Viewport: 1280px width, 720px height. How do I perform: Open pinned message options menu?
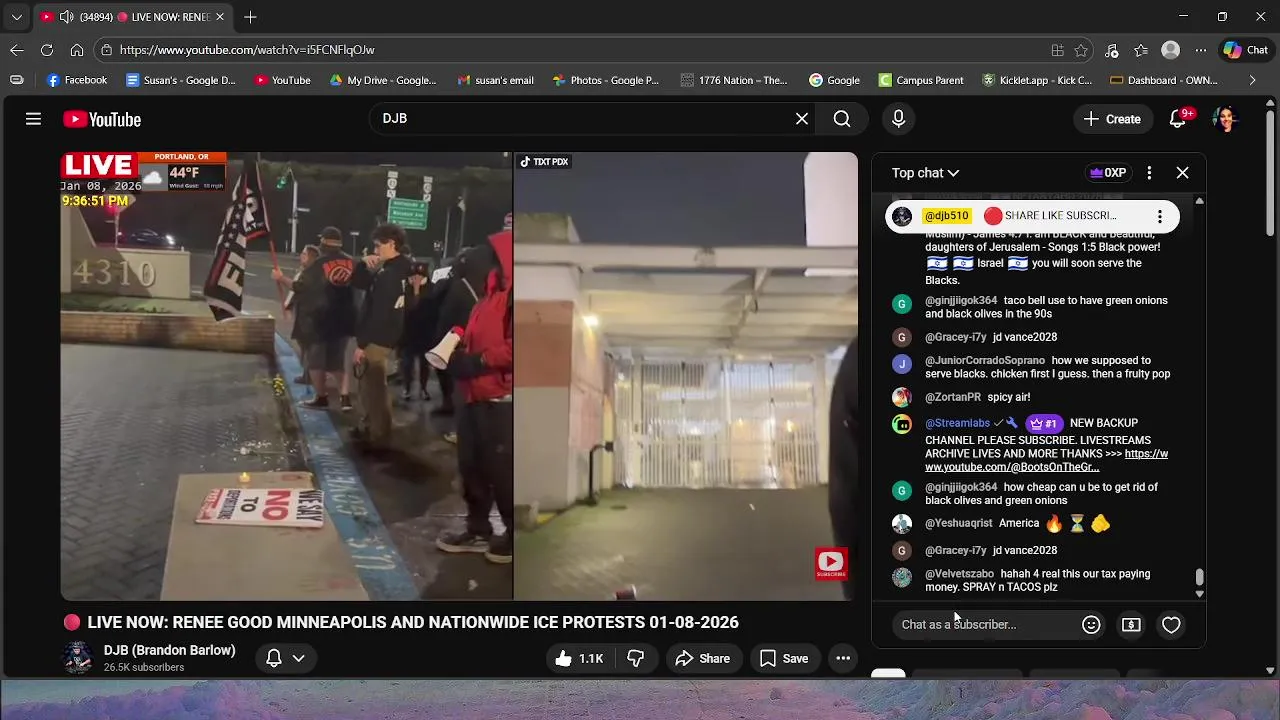[1159, 216]
